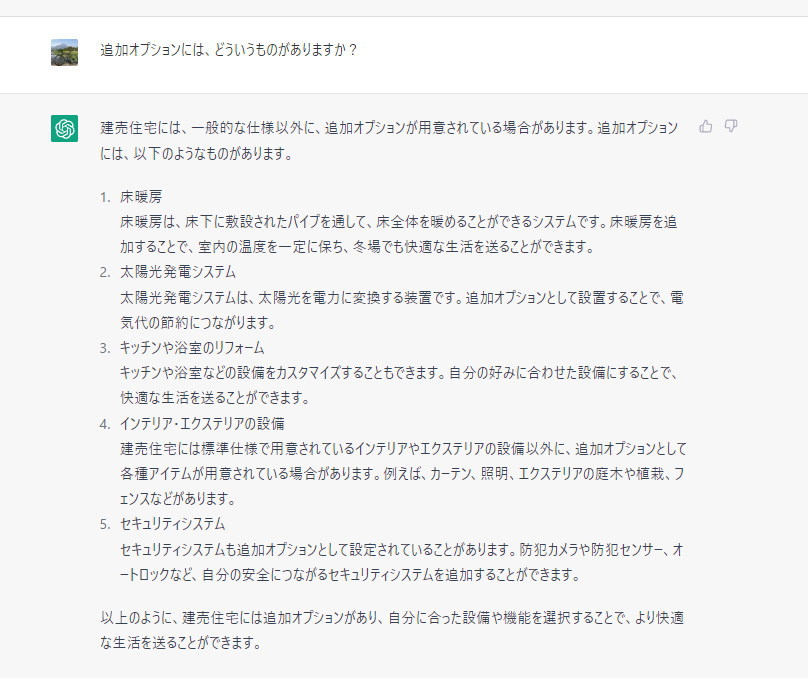Click list number 3 beside キッチンや浴室のリフォーム
Image resolution: width=808 pixels, height=678 pixels.
click(105, 347)
